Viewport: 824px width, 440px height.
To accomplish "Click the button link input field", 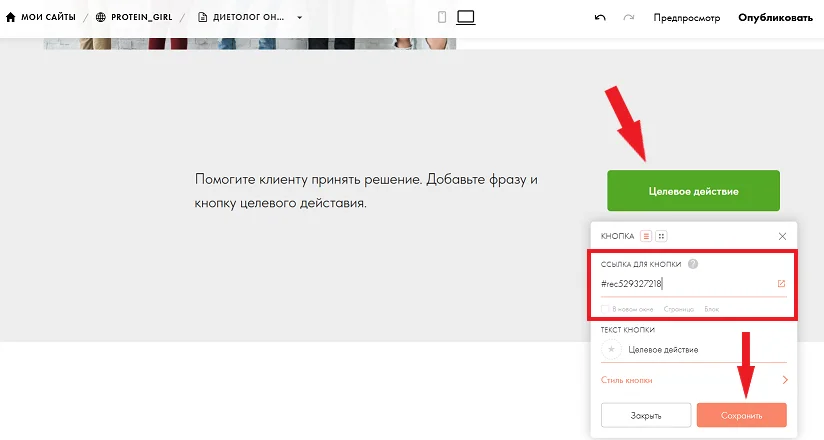I will point(687,284).
